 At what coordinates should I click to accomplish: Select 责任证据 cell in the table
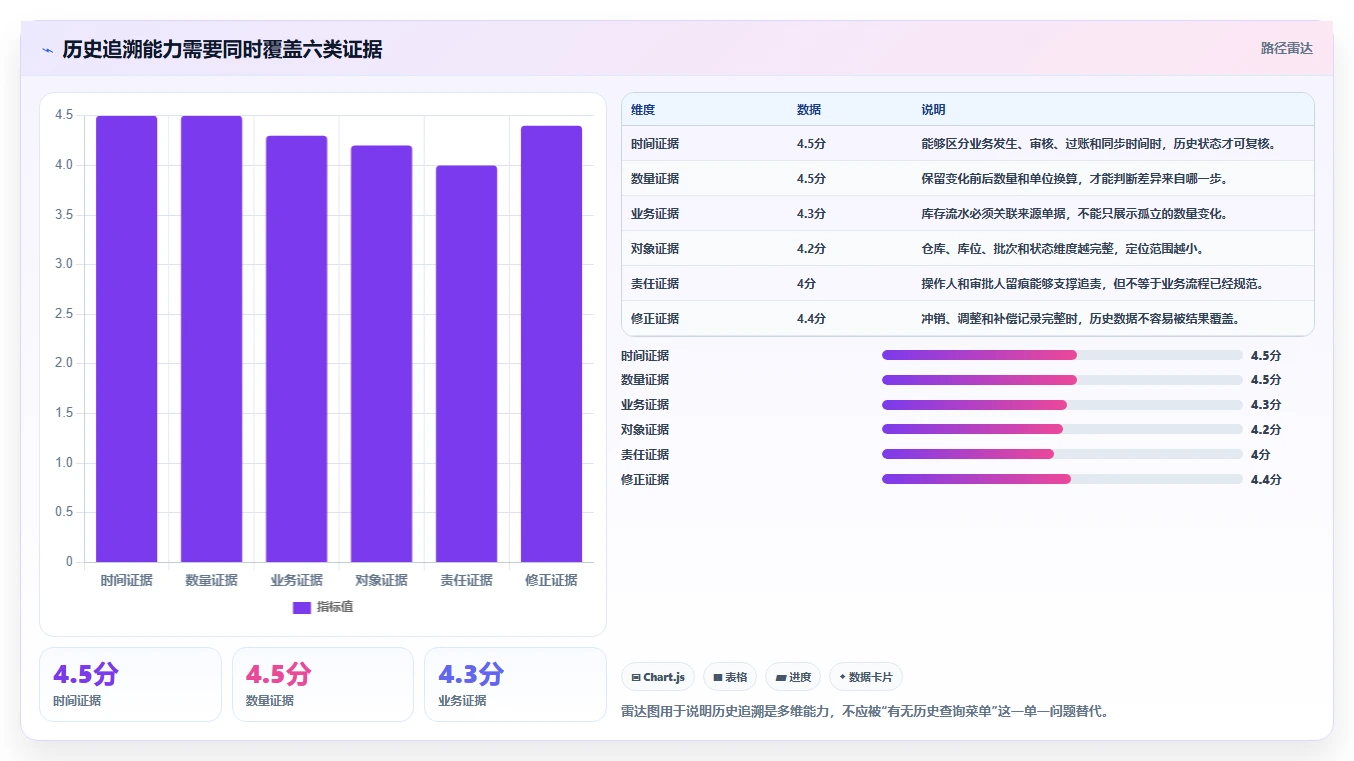click(x=655, y=284)
